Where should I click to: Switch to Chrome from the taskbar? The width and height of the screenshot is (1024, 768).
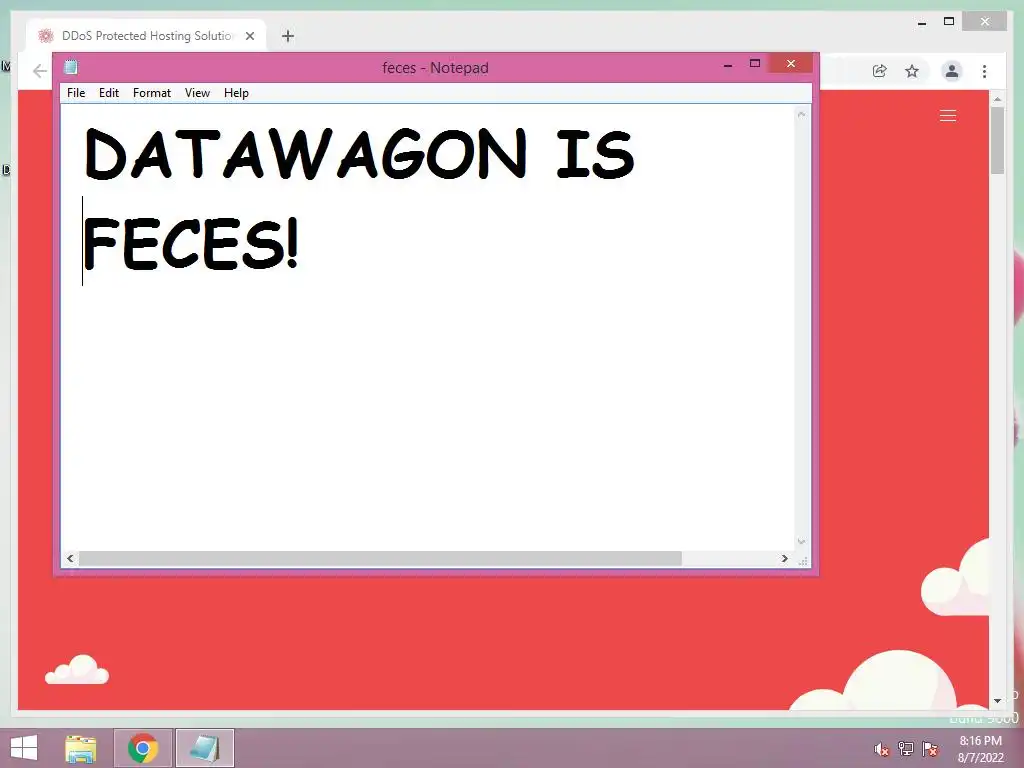click(143, 748)
